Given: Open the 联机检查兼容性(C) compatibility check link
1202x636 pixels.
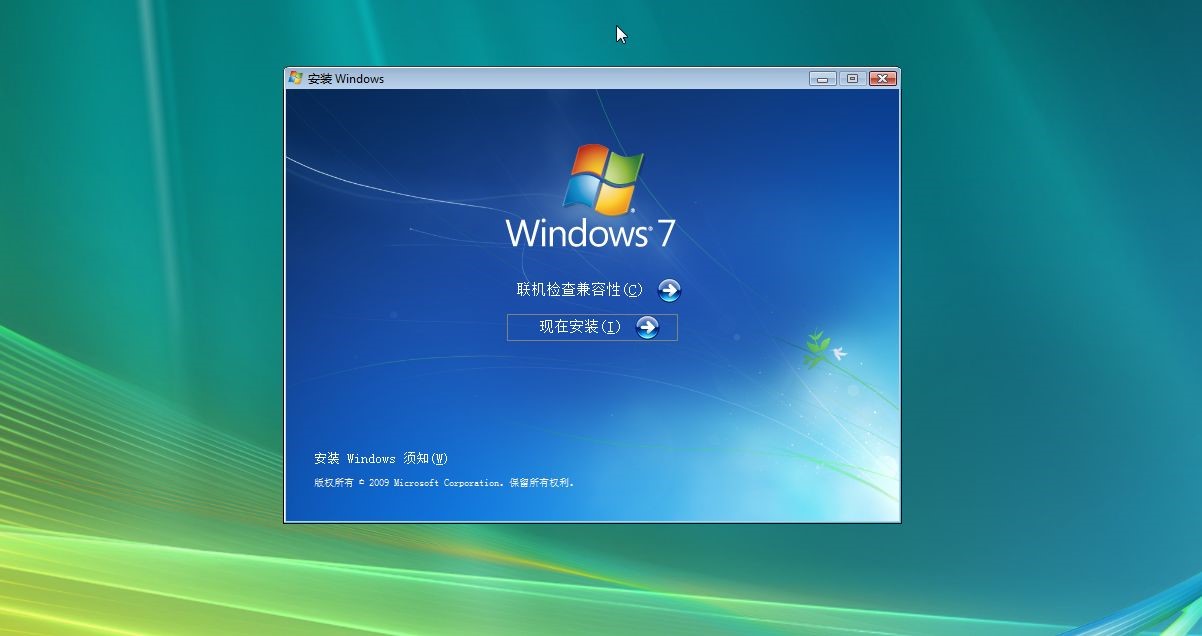Looking at the screenshot, I should pos(580,290).
